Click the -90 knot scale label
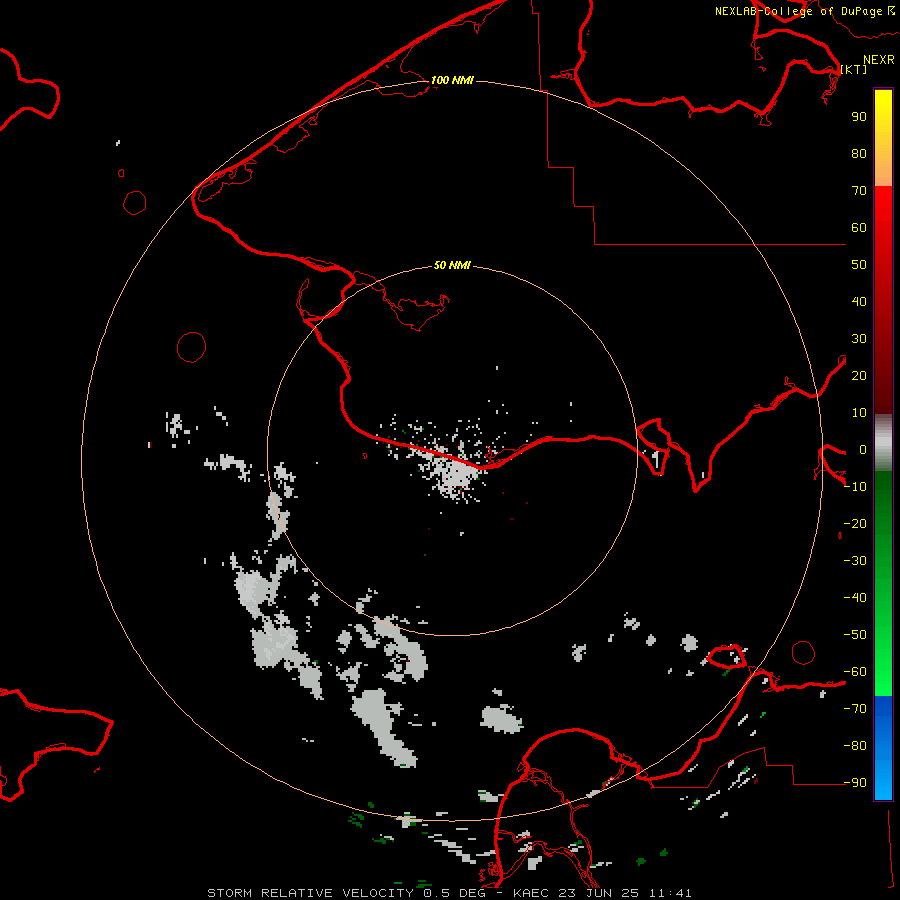 [x=855, y=782]
